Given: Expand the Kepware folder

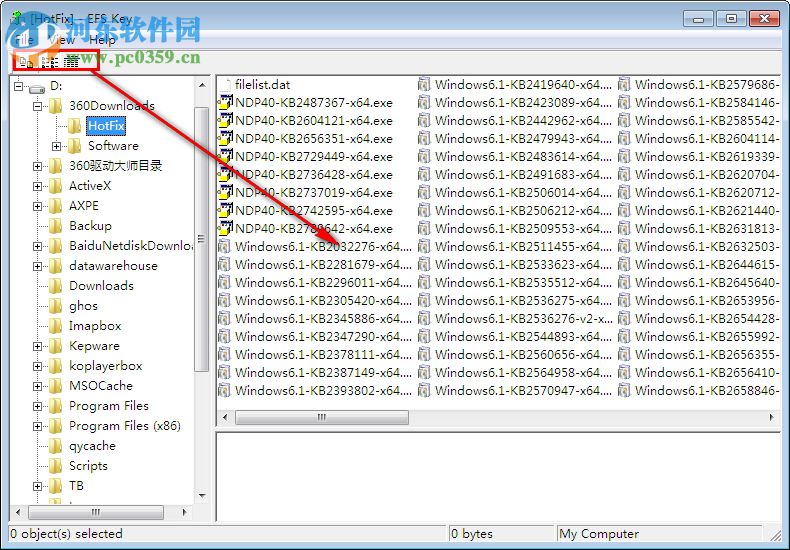Looking at the screenshot, I should [37, 347].
